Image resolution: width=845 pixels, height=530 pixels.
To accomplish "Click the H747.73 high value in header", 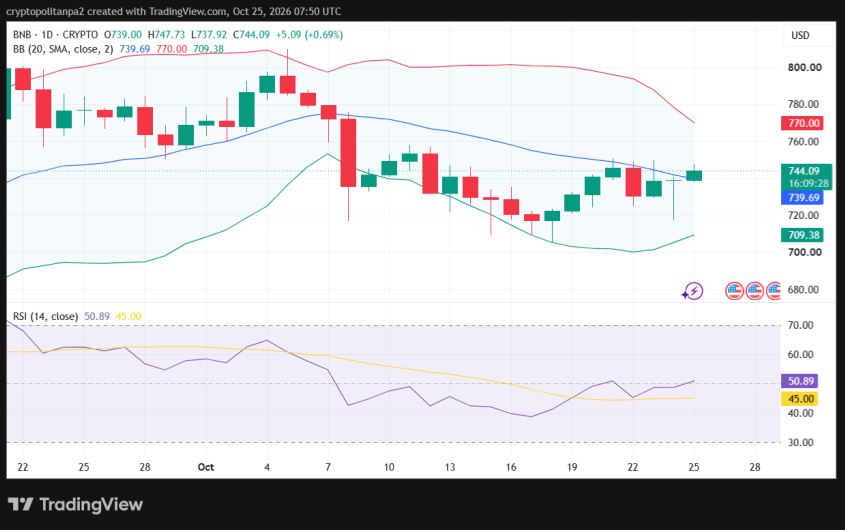I will tap(167, 35).
